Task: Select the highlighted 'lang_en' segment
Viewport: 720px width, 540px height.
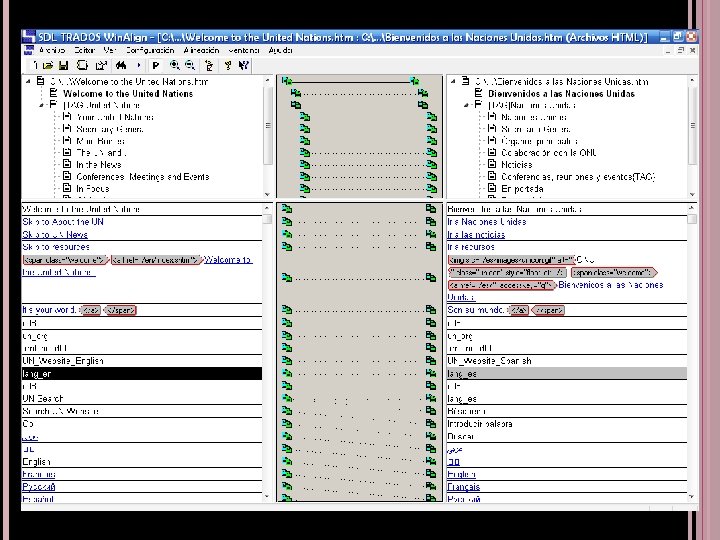Action: coord(142,373)
